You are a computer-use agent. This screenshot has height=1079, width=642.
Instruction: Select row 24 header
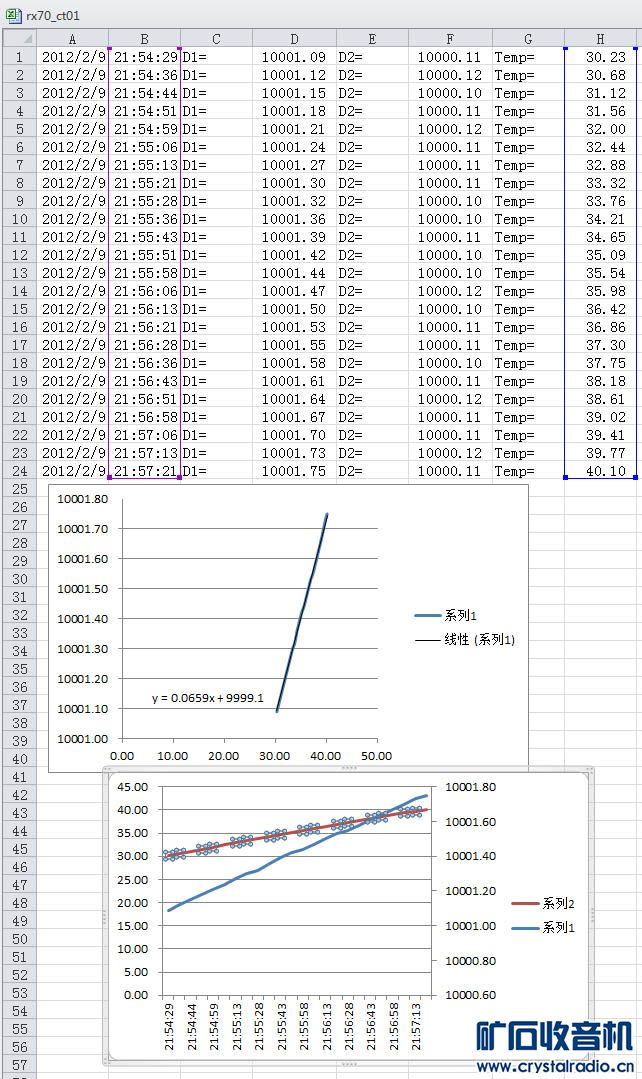tap(19, 471)
